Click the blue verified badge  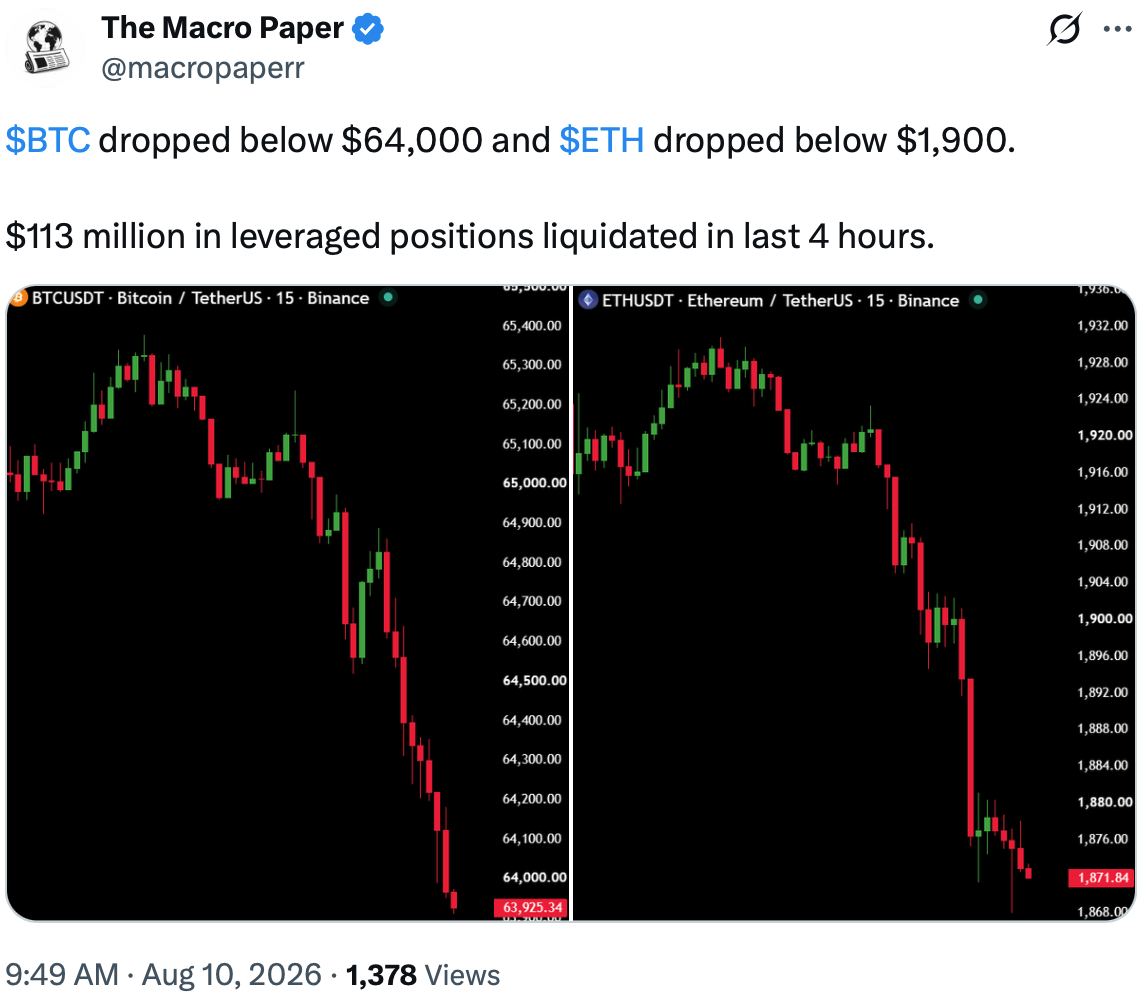368,29
